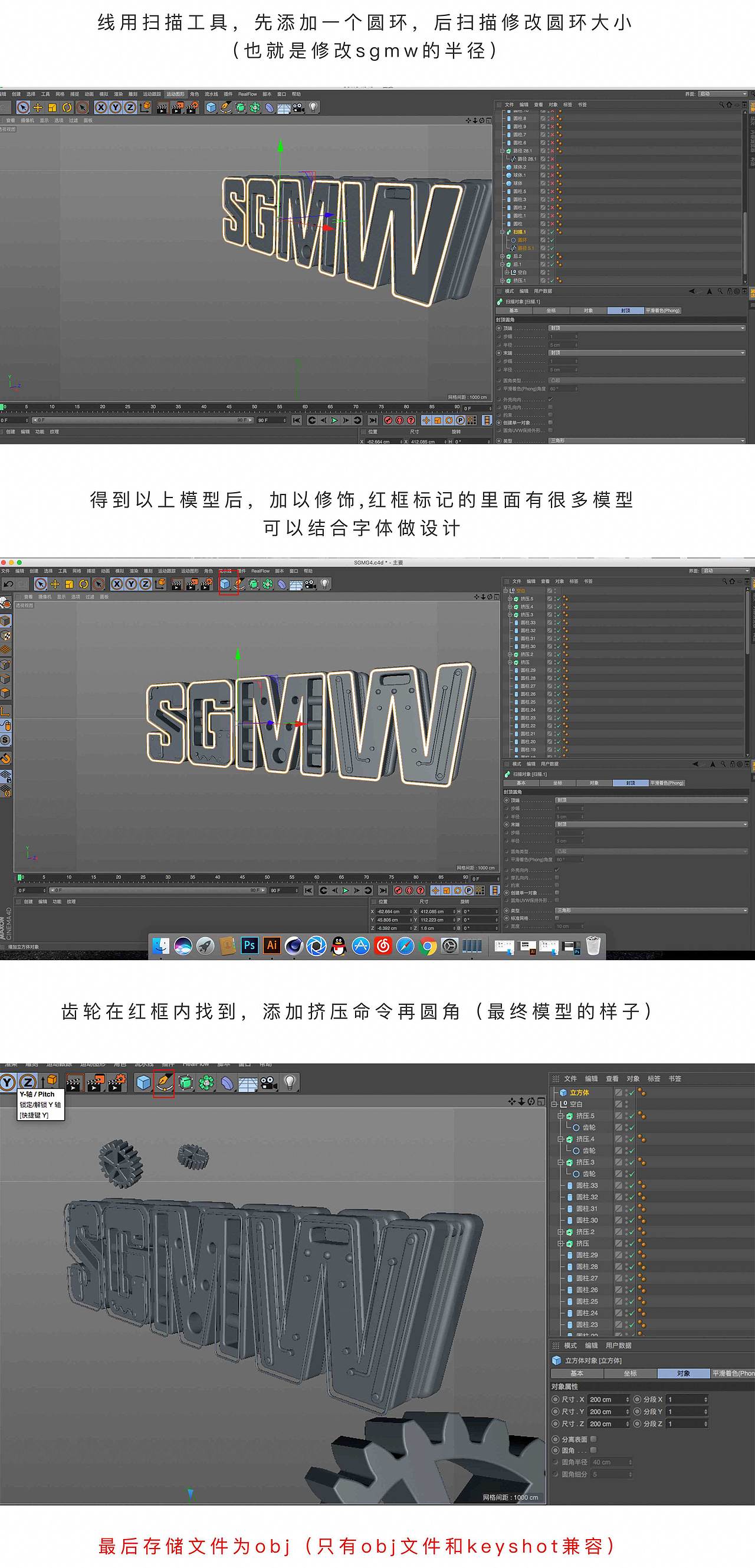Expand the 挤压.2 tree node, bottom screenshot
The width and height of the screenshot is (755, 1568).
pos(561,1232)
